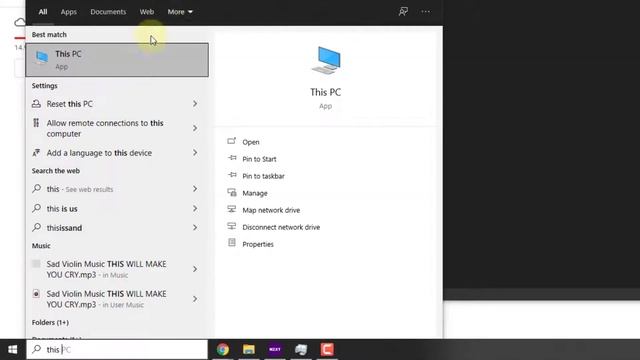Expand the More filter dropdown
640x360 pixels.
(180, 12)
